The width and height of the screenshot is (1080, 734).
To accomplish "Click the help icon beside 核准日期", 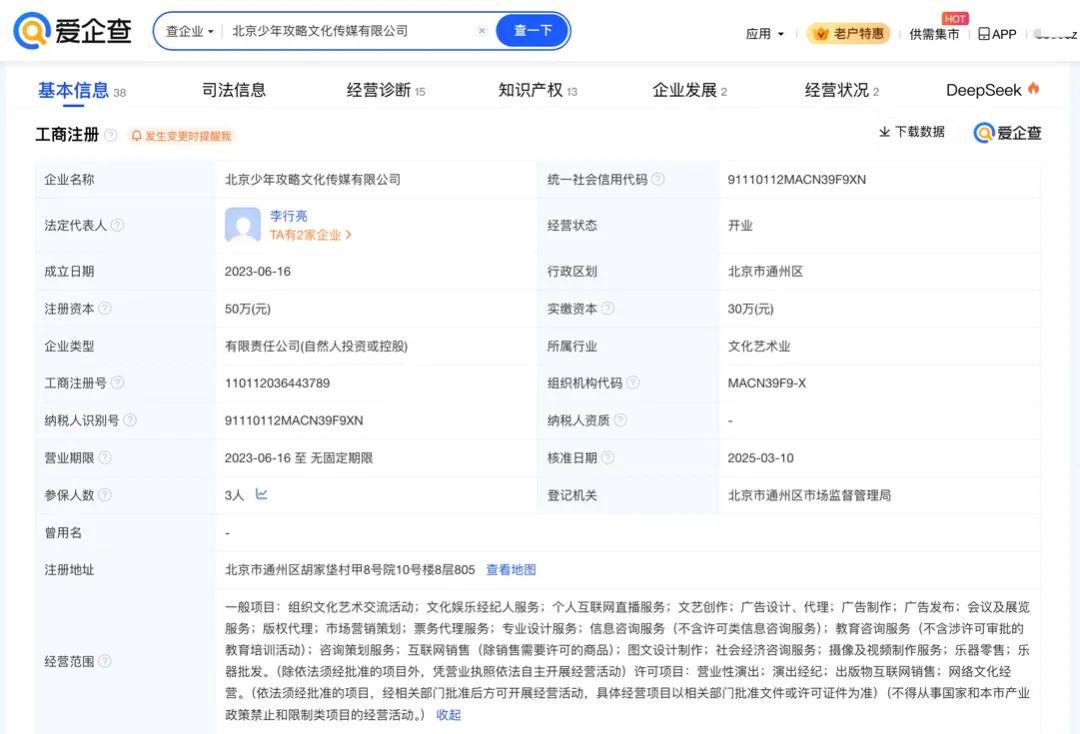I will pyautogui.click(x=608, y=457).
